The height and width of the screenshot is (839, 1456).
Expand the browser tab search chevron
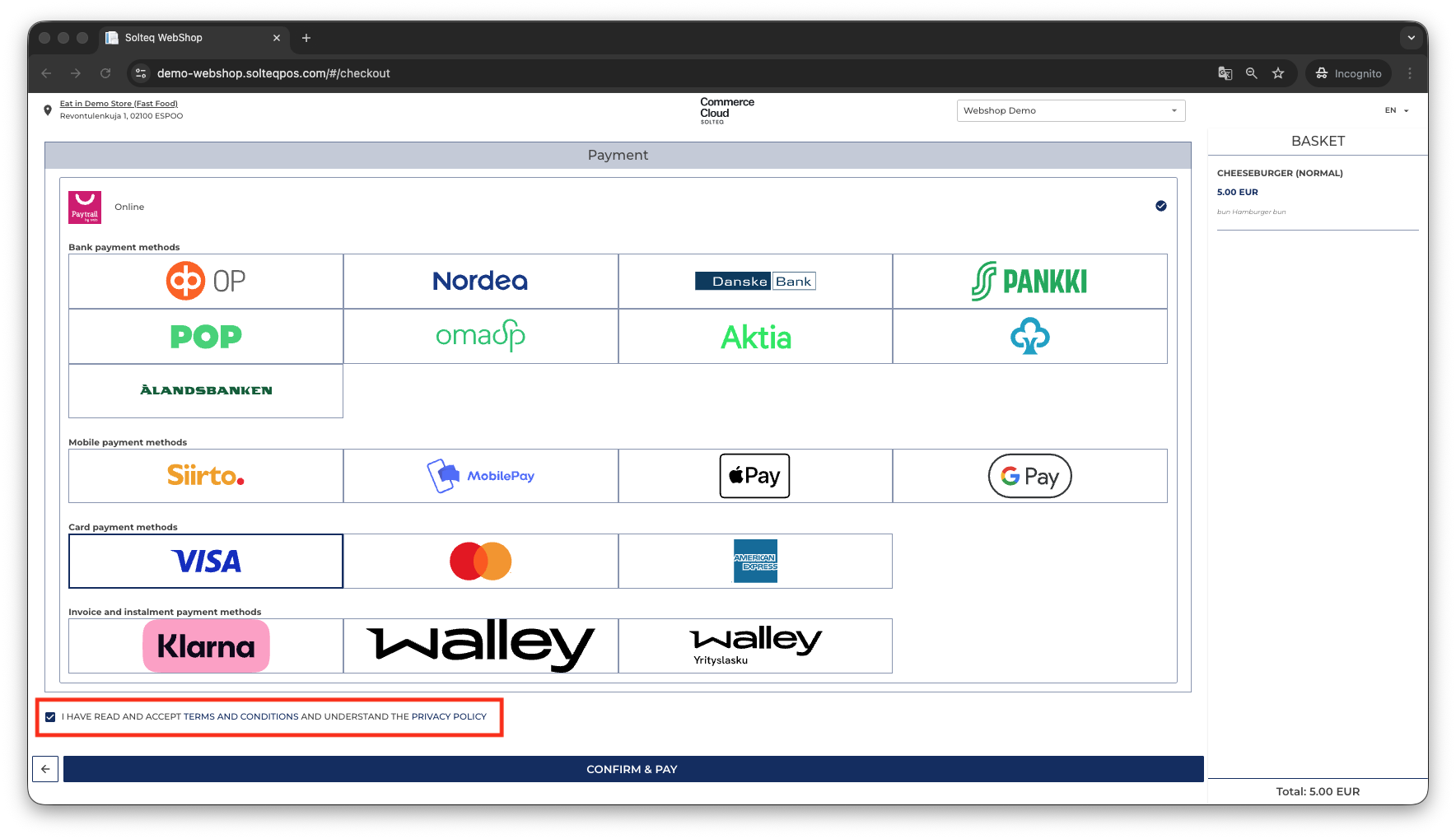(1412, 38)
